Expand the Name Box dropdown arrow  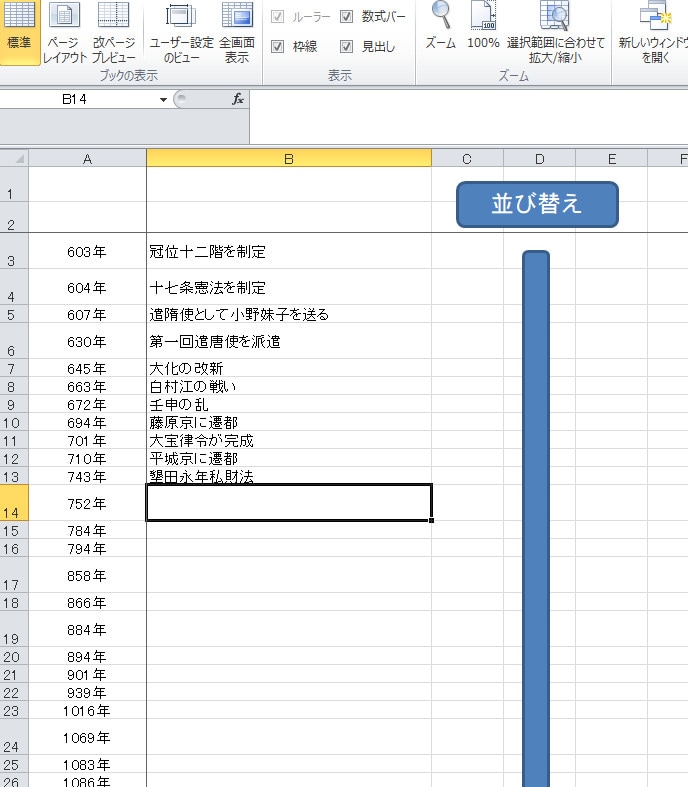(163, 99)
